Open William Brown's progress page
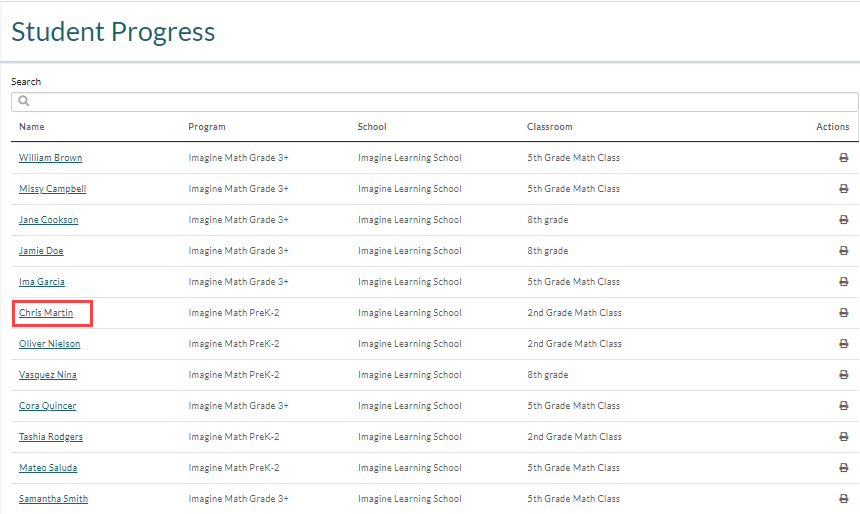The image size is (860, 514). (50, 158)
